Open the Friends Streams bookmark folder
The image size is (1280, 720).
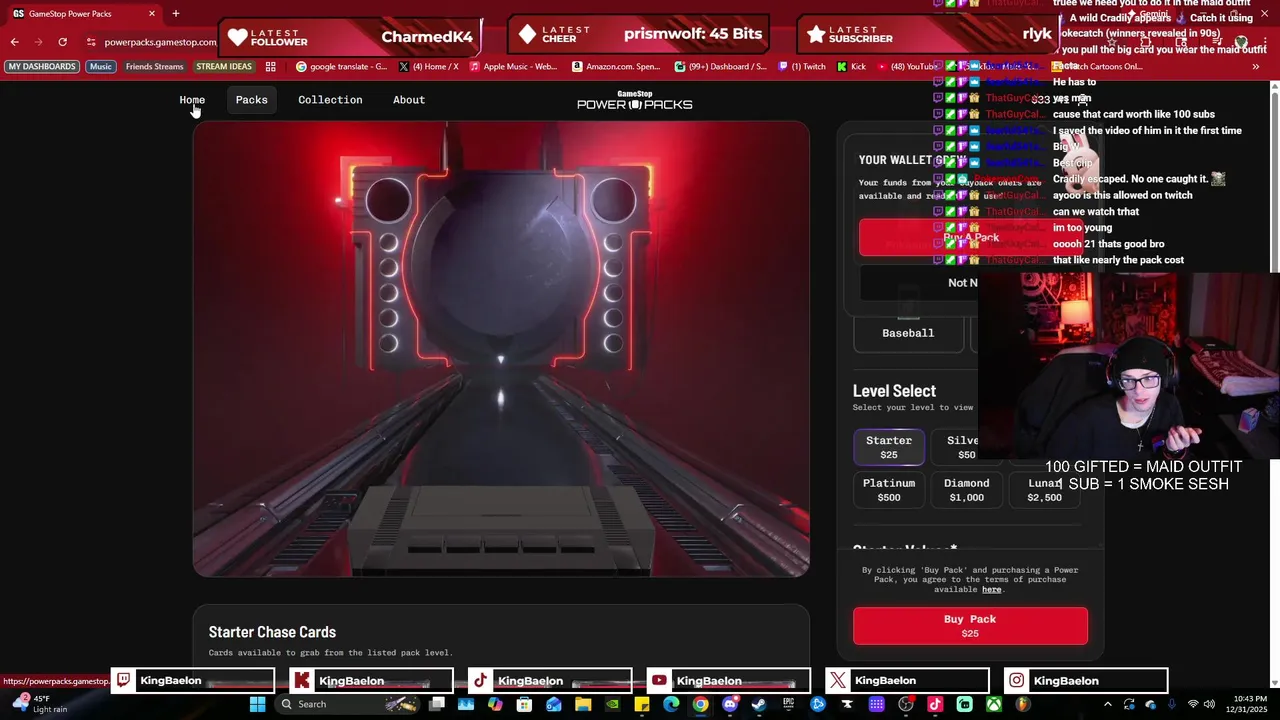point(154,67)
